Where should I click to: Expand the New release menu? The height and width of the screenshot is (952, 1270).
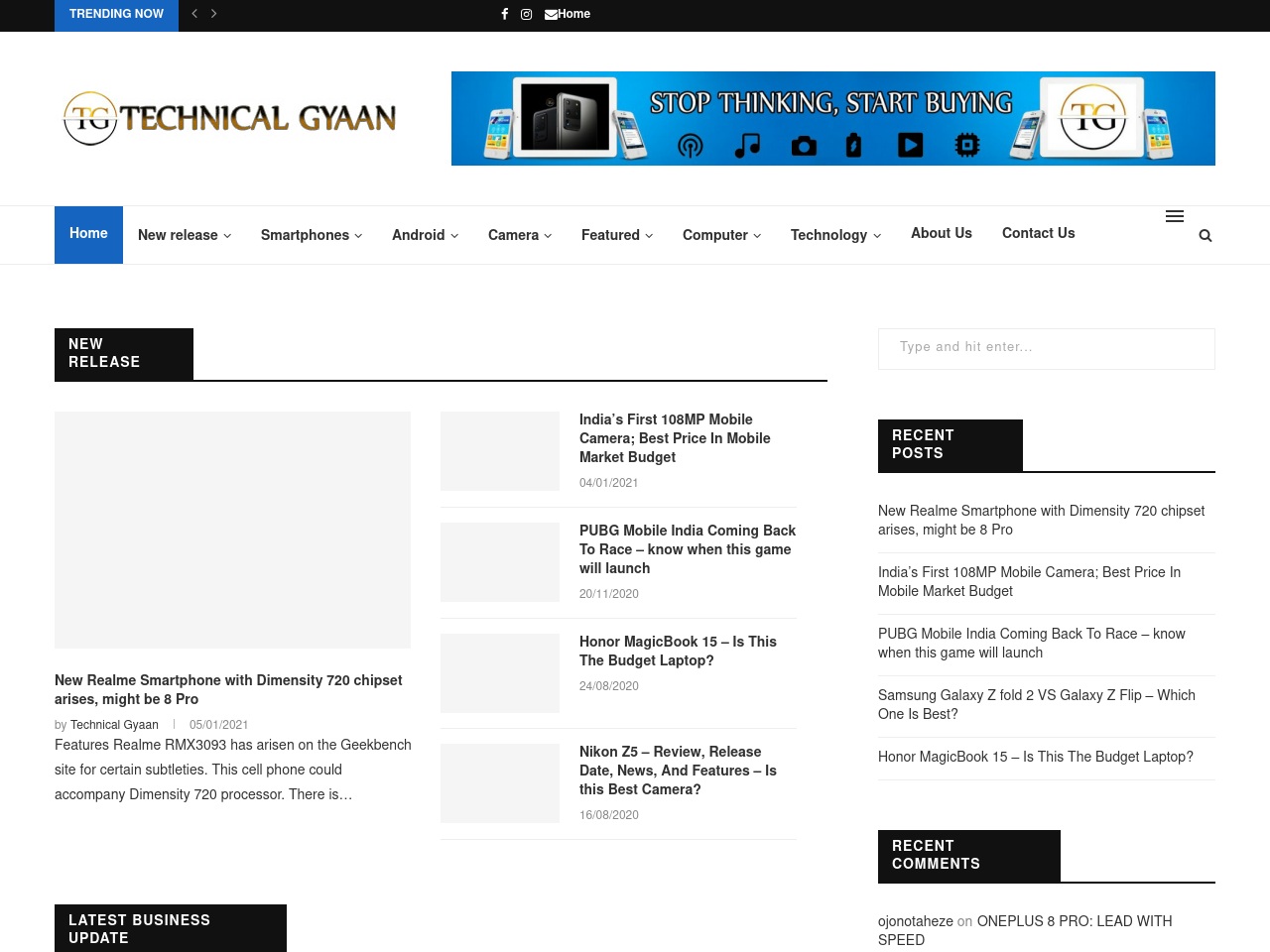[x=185, y=235]
